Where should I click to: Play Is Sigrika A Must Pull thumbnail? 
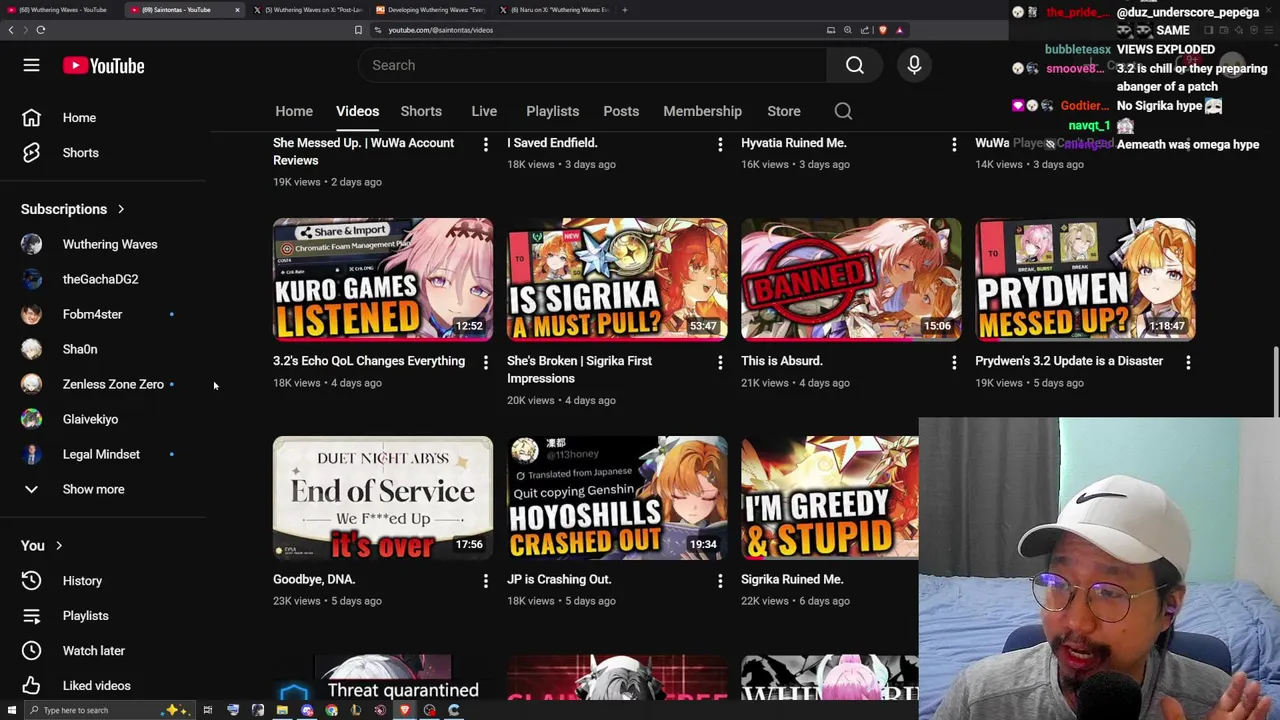click(617, 280)
